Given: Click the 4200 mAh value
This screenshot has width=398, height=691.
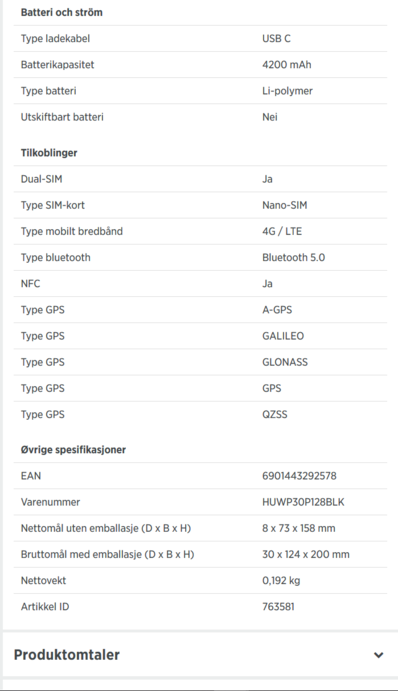Looking at the screenshot, I should 286,65.
